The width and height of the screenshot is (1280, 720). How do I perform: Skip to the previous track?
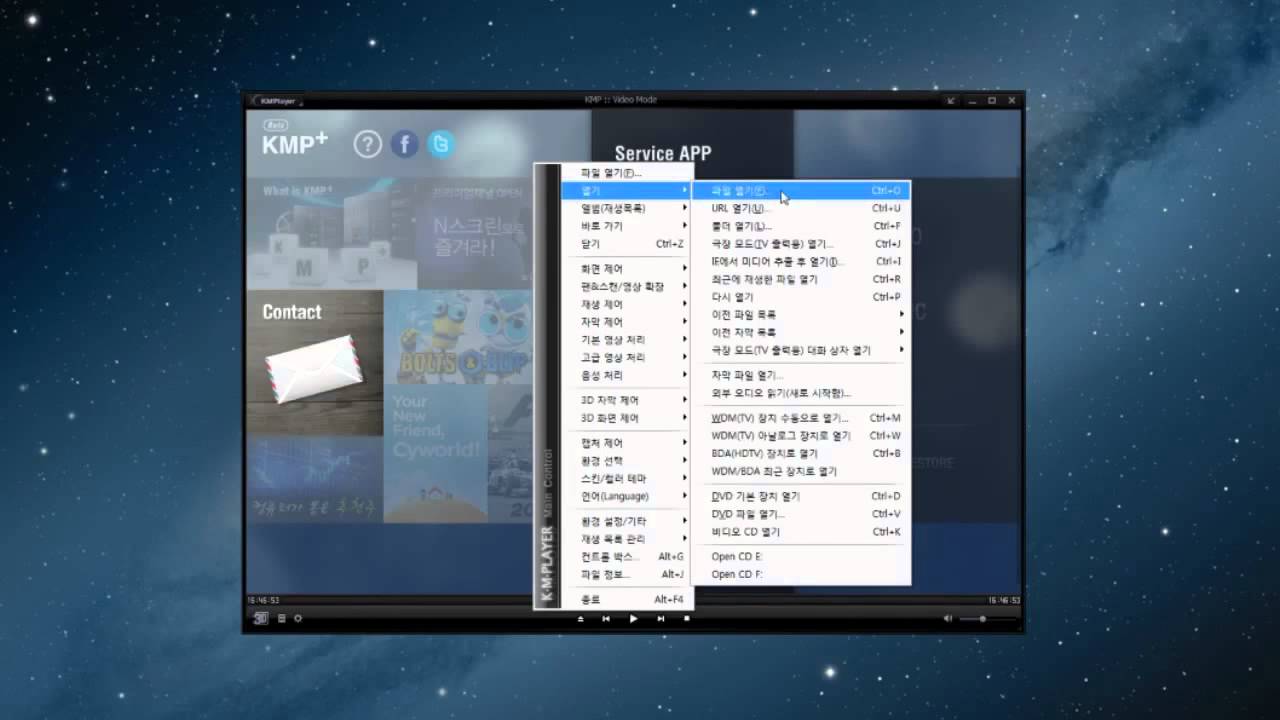606,619
